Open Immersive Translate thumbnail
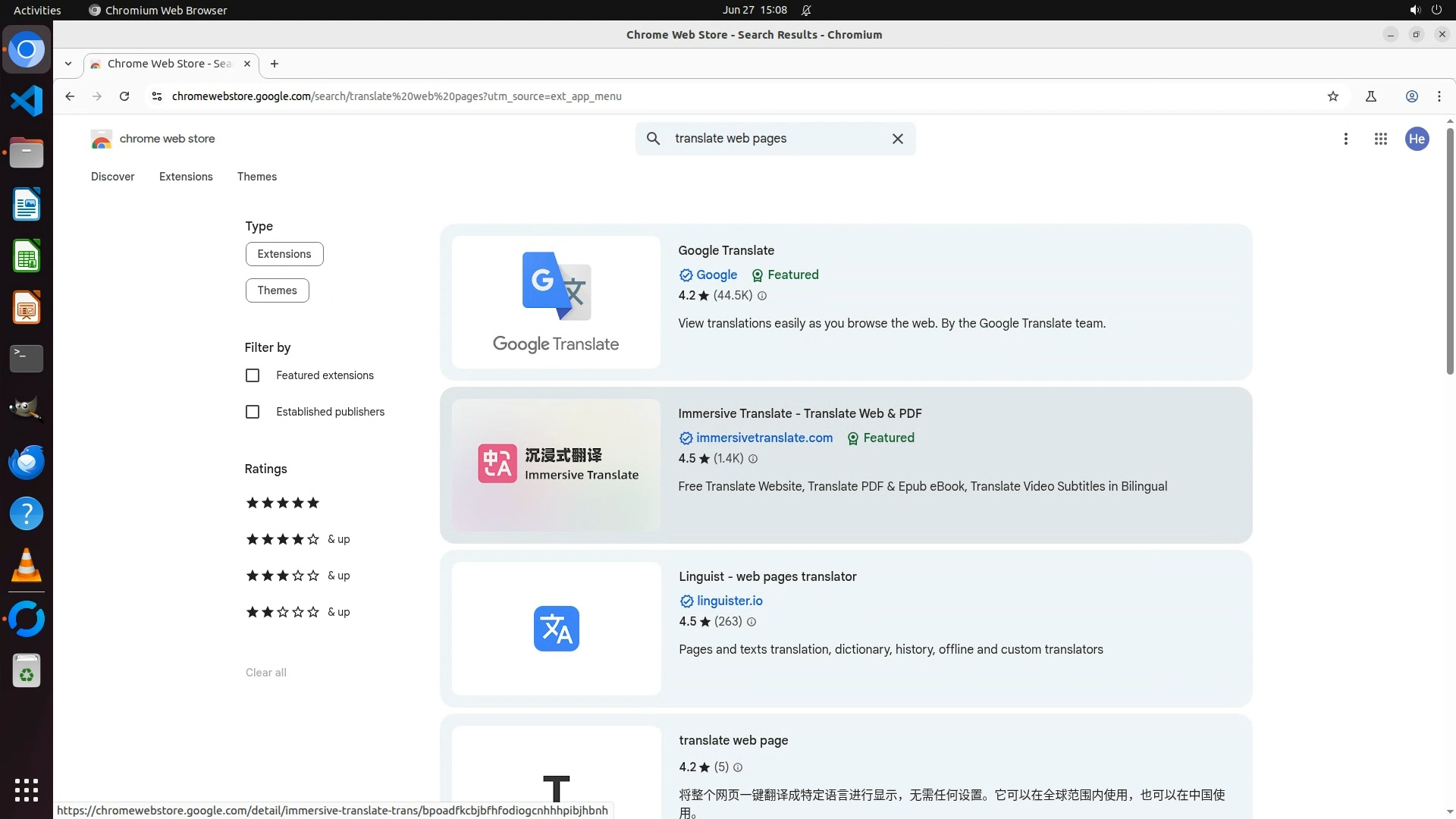Image resolution: width=1456 pixels, height=819 pixels. coord(556,465)
